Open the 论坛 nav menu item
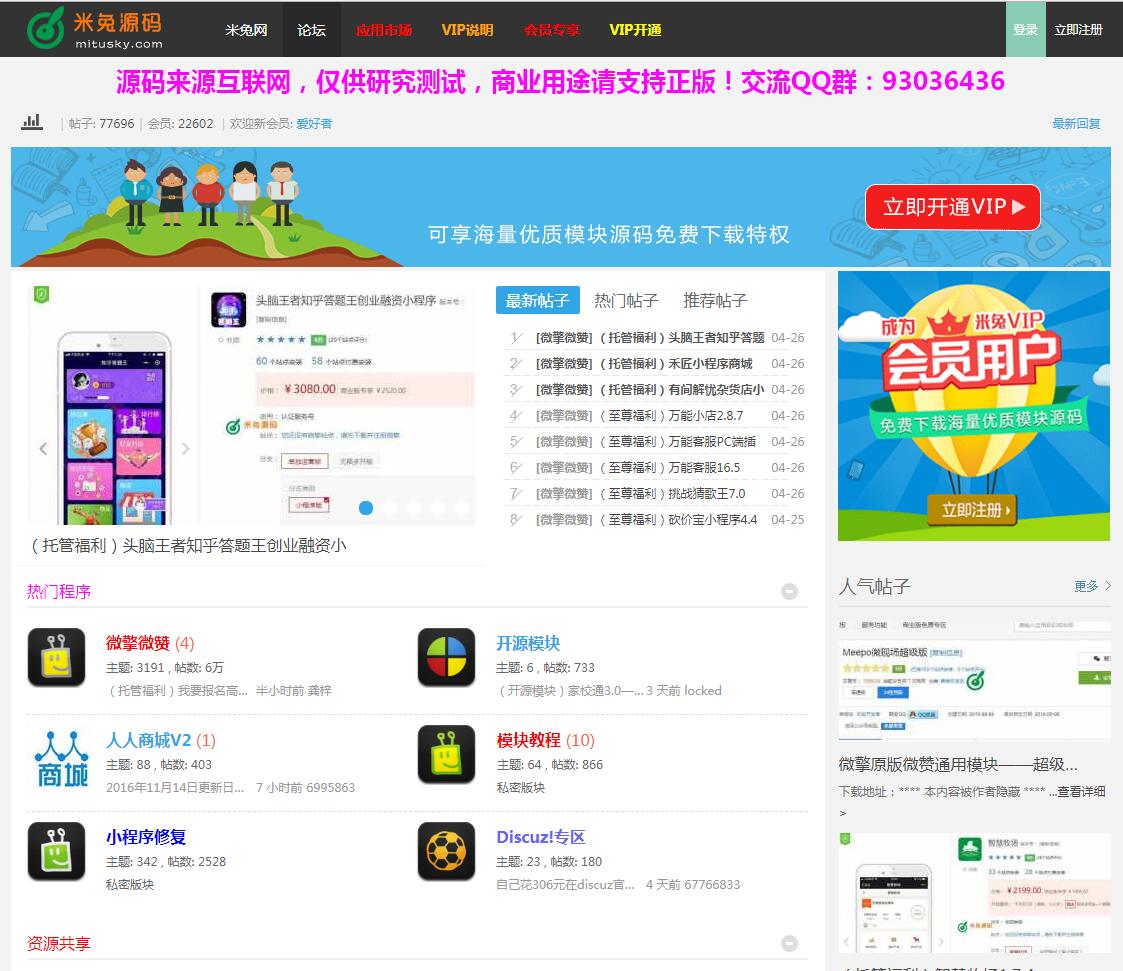This screenshot has width=1123, height=971. [312, 29]
